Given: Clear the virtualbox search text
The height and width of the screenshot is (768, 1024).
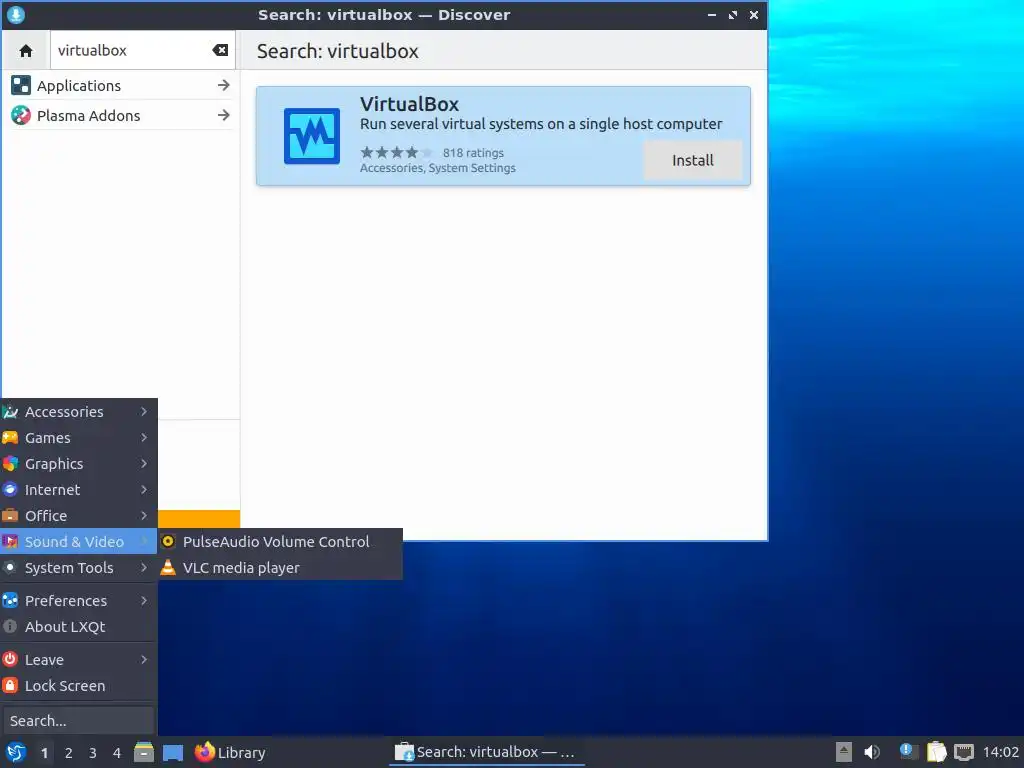Looking at the screenshot, I should pyautogui.click(x=220, y=50).
